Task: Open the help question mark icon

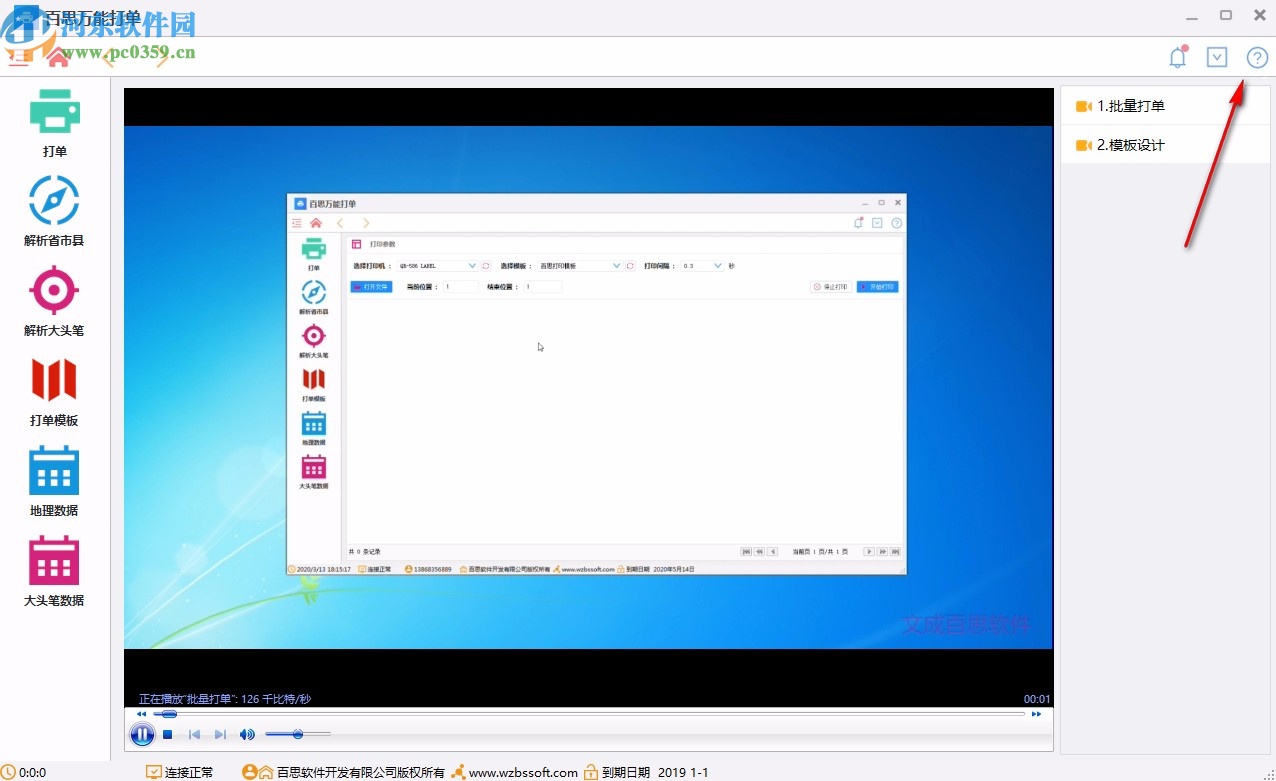Action: [x=1257, y=57]
